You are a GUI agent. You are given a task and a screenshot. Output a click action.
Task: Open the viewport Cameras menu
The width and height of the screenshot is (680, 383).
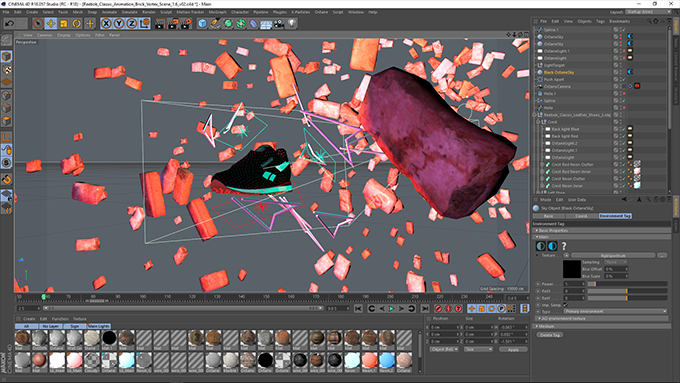[45, 35]
